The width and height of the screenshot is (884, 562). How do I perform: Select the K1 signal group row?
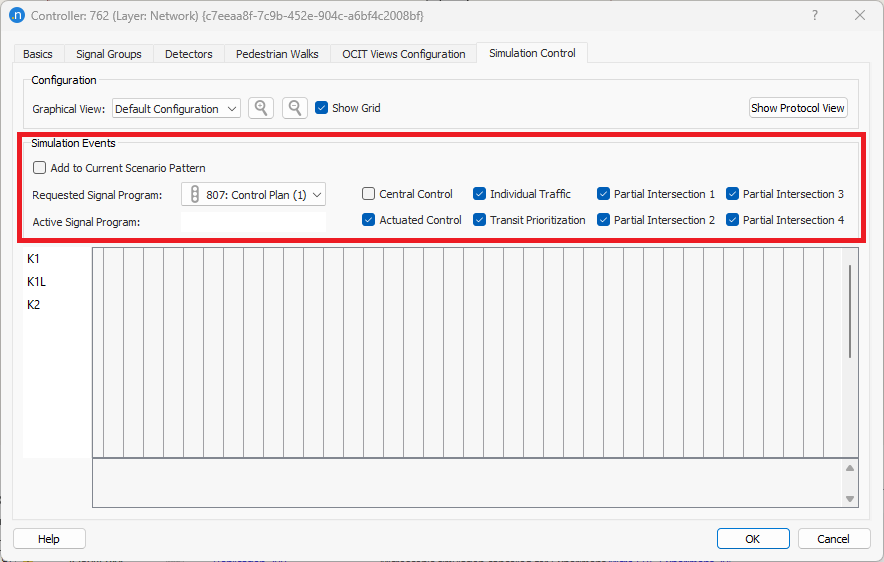pos(33,259)
